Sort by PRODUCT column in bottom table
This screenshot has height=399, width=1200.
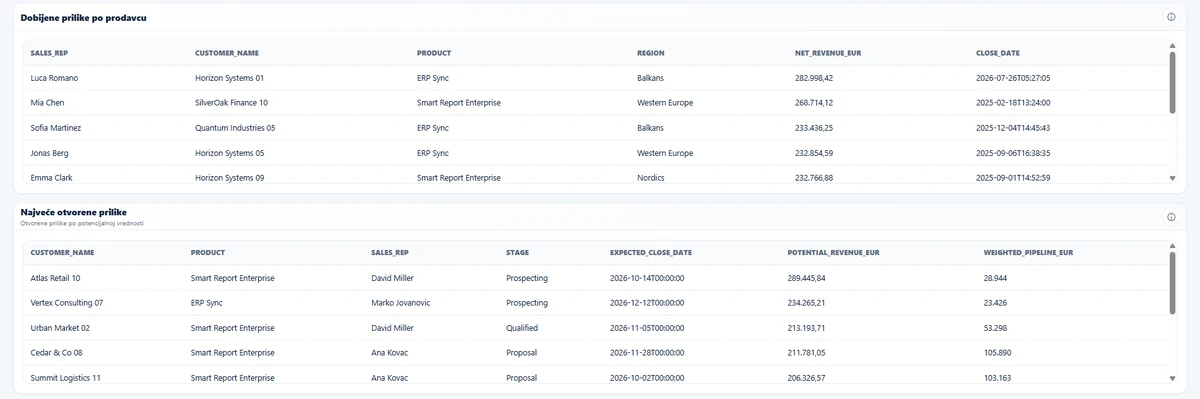coord(208,253)
